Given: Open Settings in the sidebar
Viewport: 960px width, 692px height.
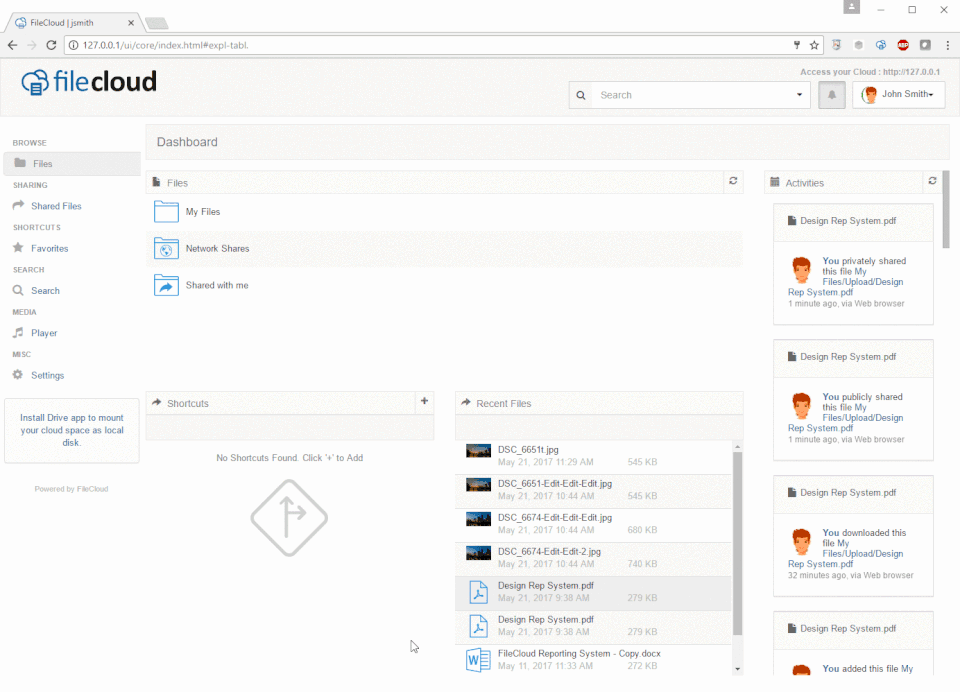Looking at the screenshot, I should (x=47, y=375).
